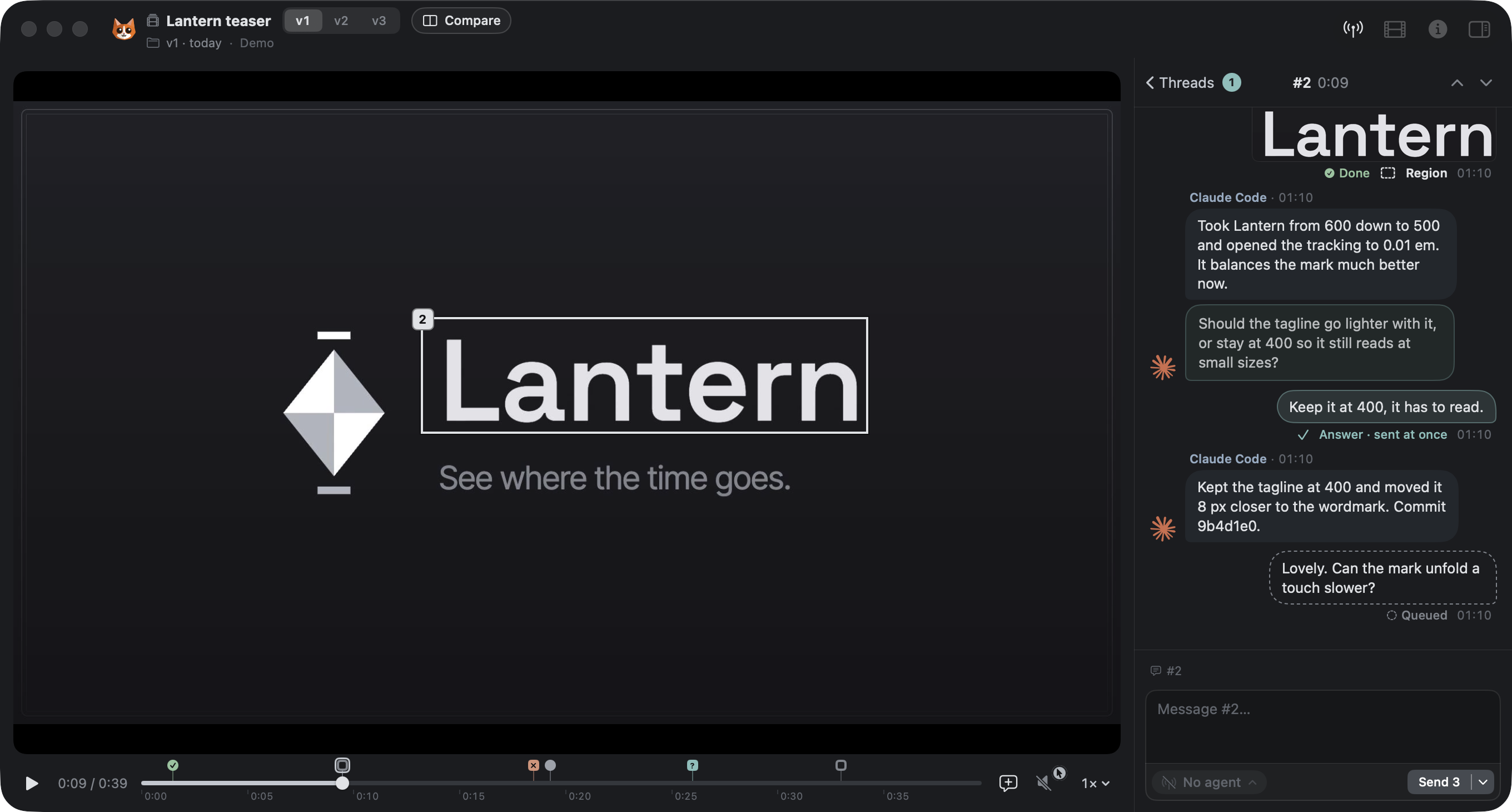Click the Done status label

[1347, 173]
